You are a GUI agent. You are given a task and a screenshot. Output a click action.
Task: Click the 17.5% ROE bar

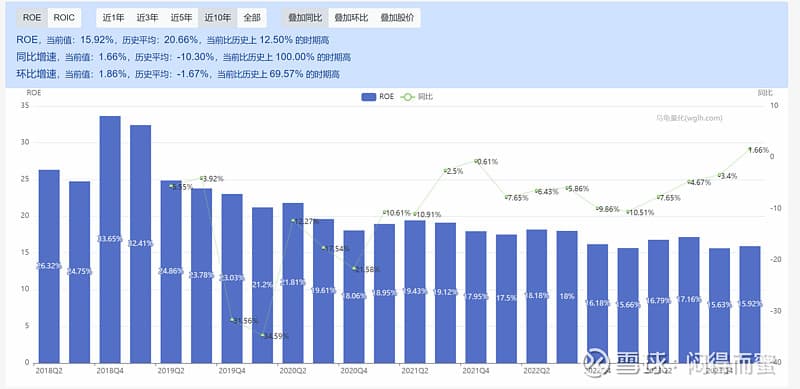coord(506,299)
